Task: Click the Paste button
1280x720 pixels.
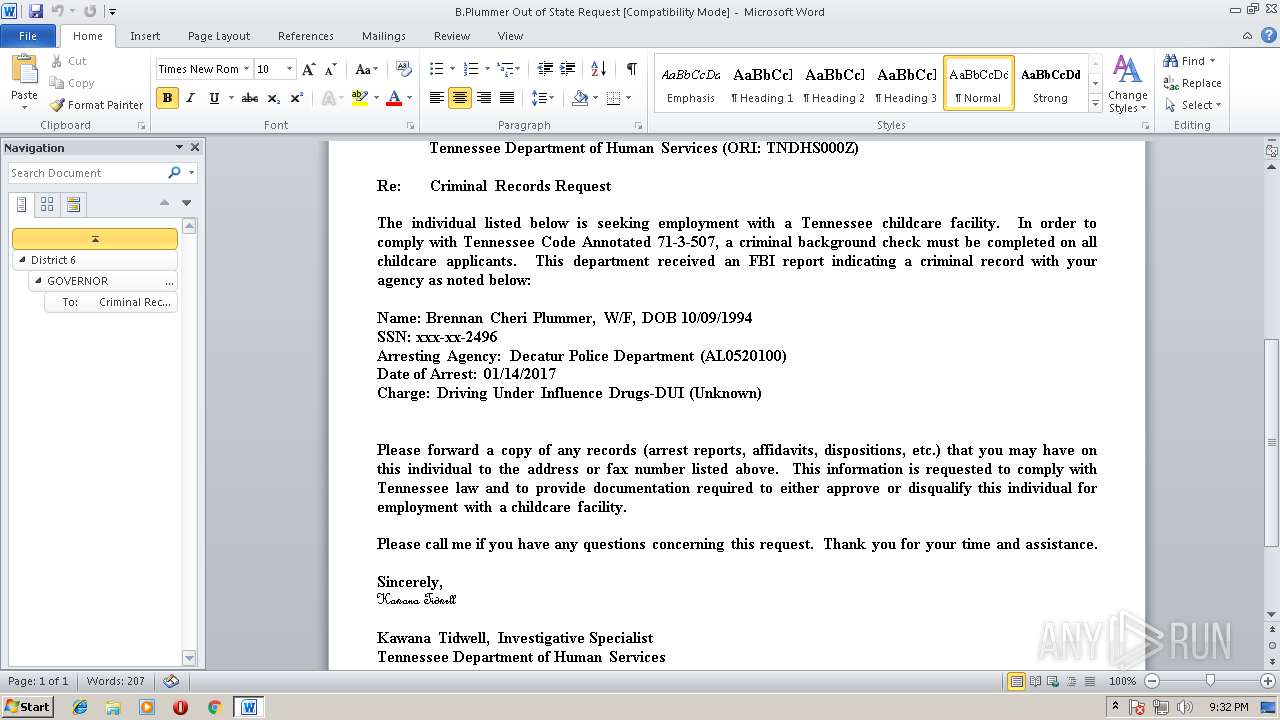Action: point(24,82)
